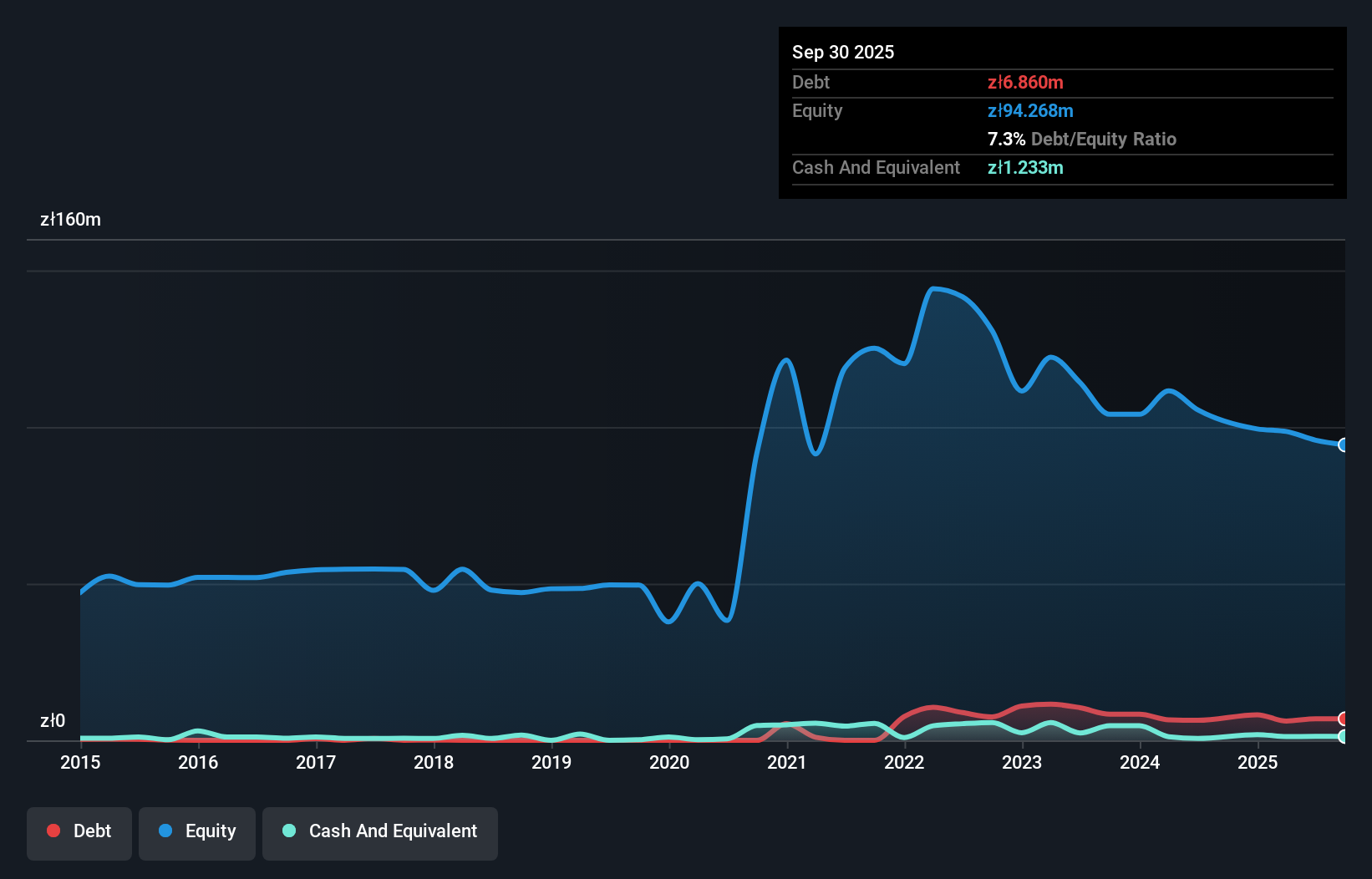Viewport: 1372px width, 879px height.
Task: Click the zł94.268m Equity value link
Action: 1030,110
